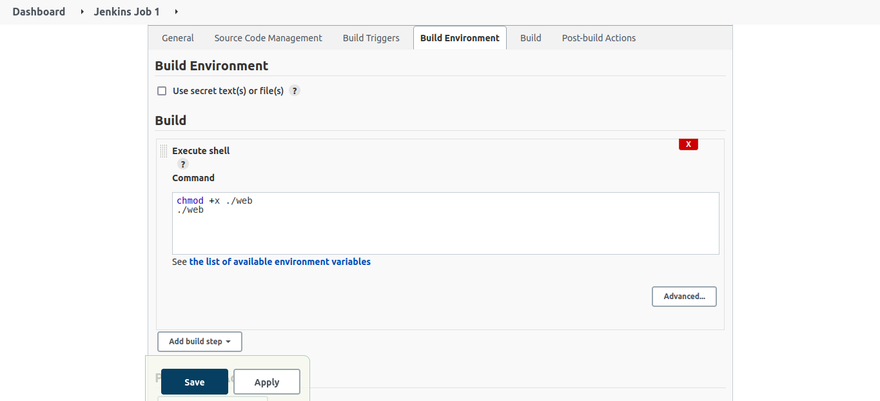Click help icon beside Use secret text(s)
This screenshot has width=880, height=401.
(295, 91)
